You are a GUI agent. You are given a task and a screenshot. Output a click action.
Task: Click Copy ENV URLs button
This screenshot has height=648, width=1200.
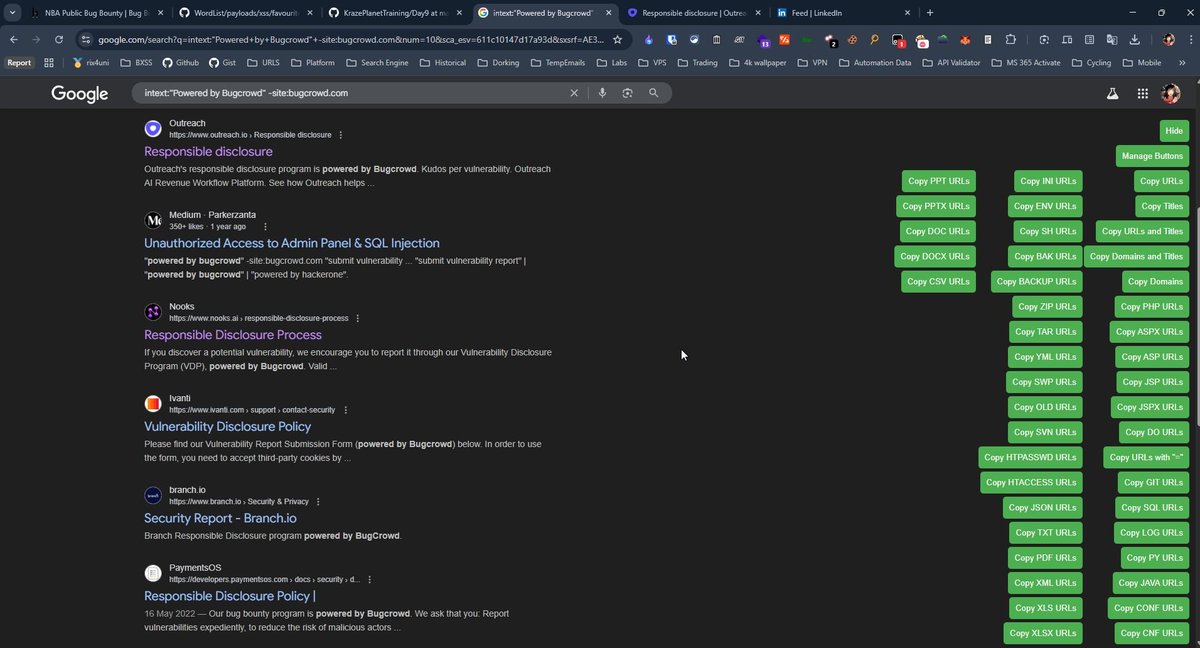(1045, 206)
